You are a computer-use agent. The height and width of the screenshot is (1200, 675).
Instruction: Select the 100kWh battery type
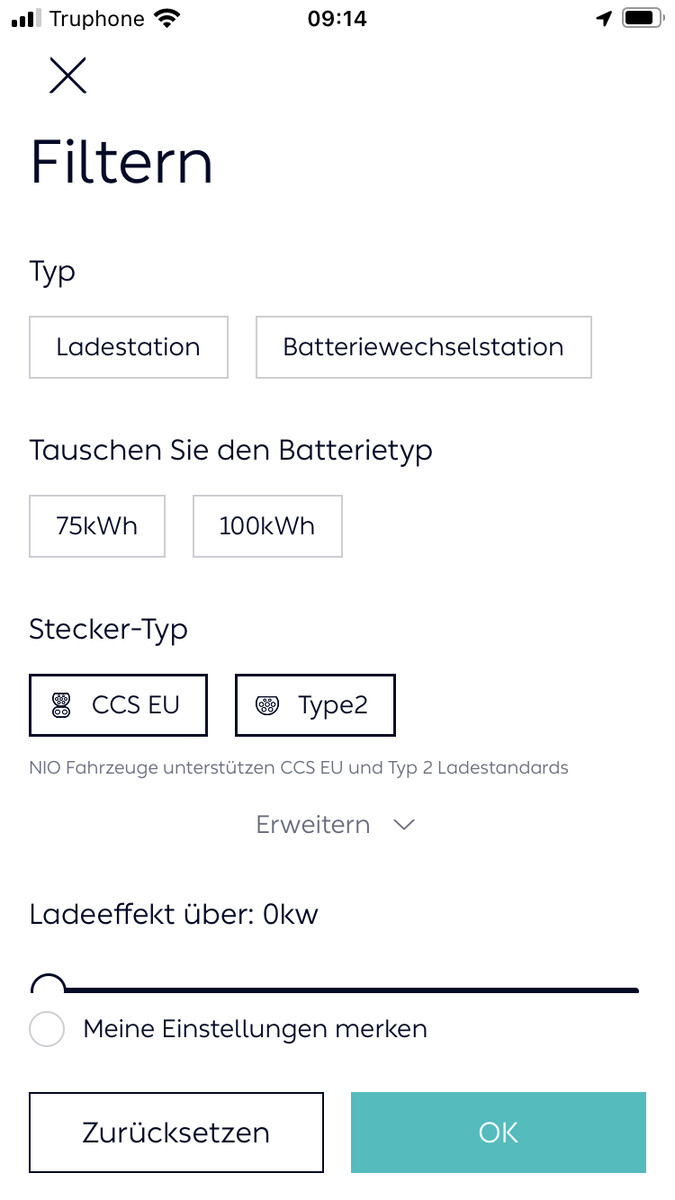(267, 526)
